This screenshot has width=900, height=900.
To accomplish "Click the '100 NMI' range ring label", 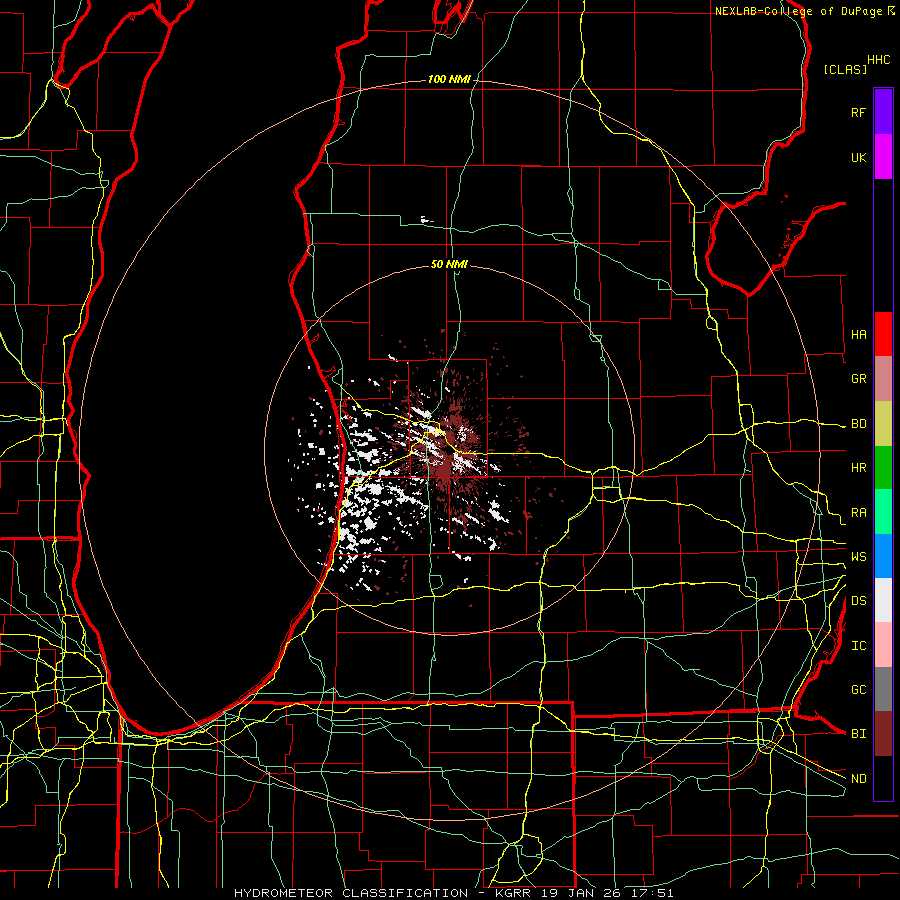I will pyautogui.click(x=449, y=79).
